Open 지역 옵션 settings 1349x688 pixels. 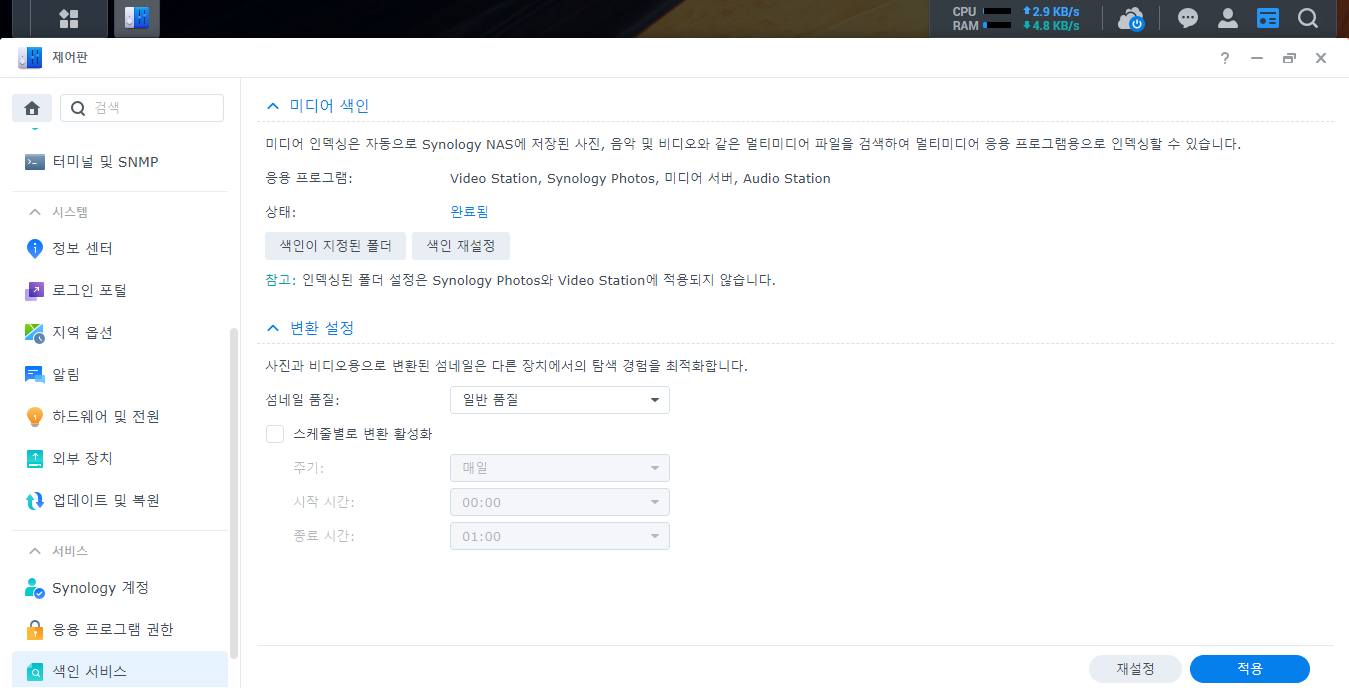tap(120, 332)
